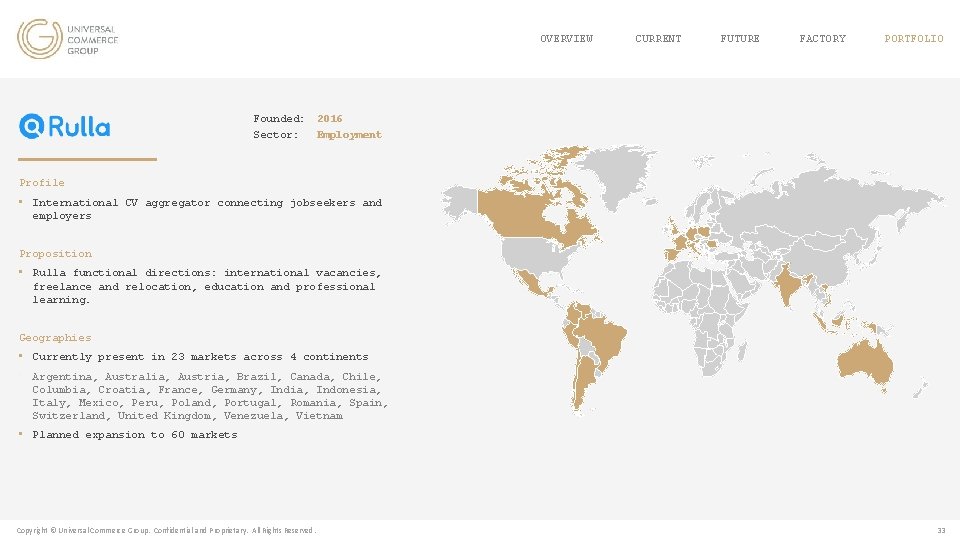Click the Founded: label
The height and width of the screenshot is (540, 960).
pyautogui.click(x=279, y=119)
